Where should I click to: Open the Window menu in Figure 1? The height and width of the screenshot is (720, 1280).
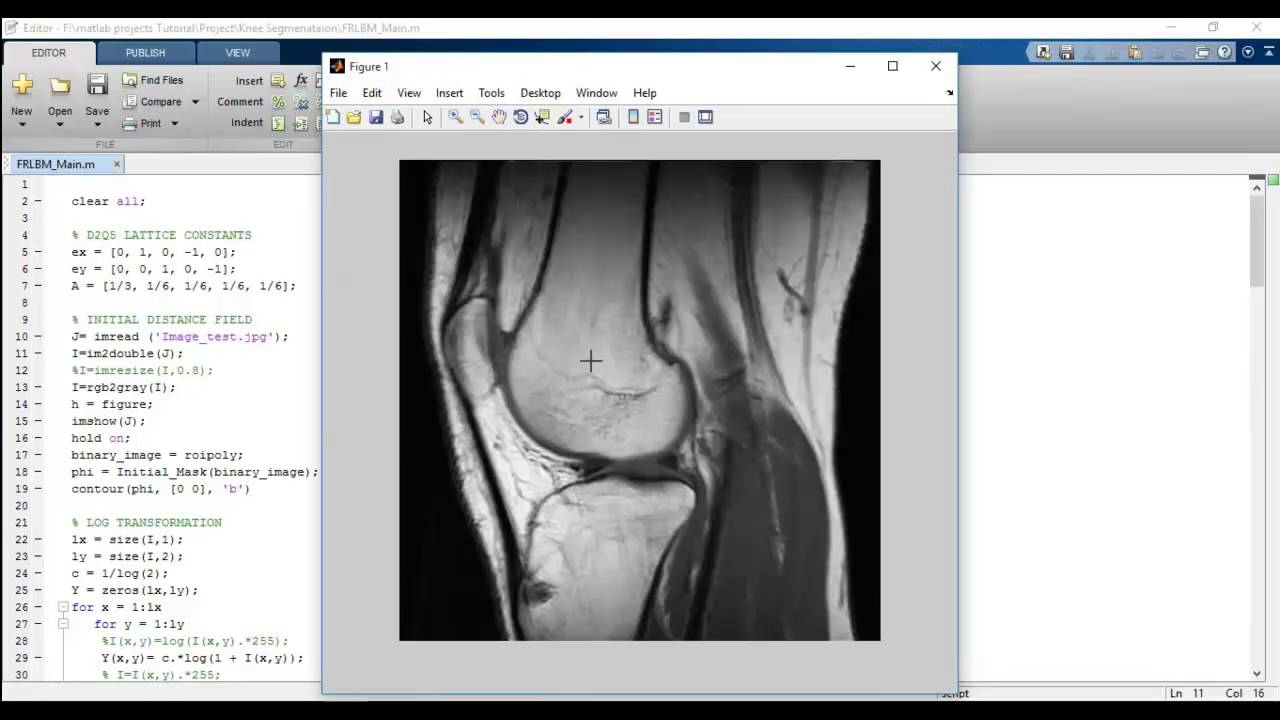(596, 93)
